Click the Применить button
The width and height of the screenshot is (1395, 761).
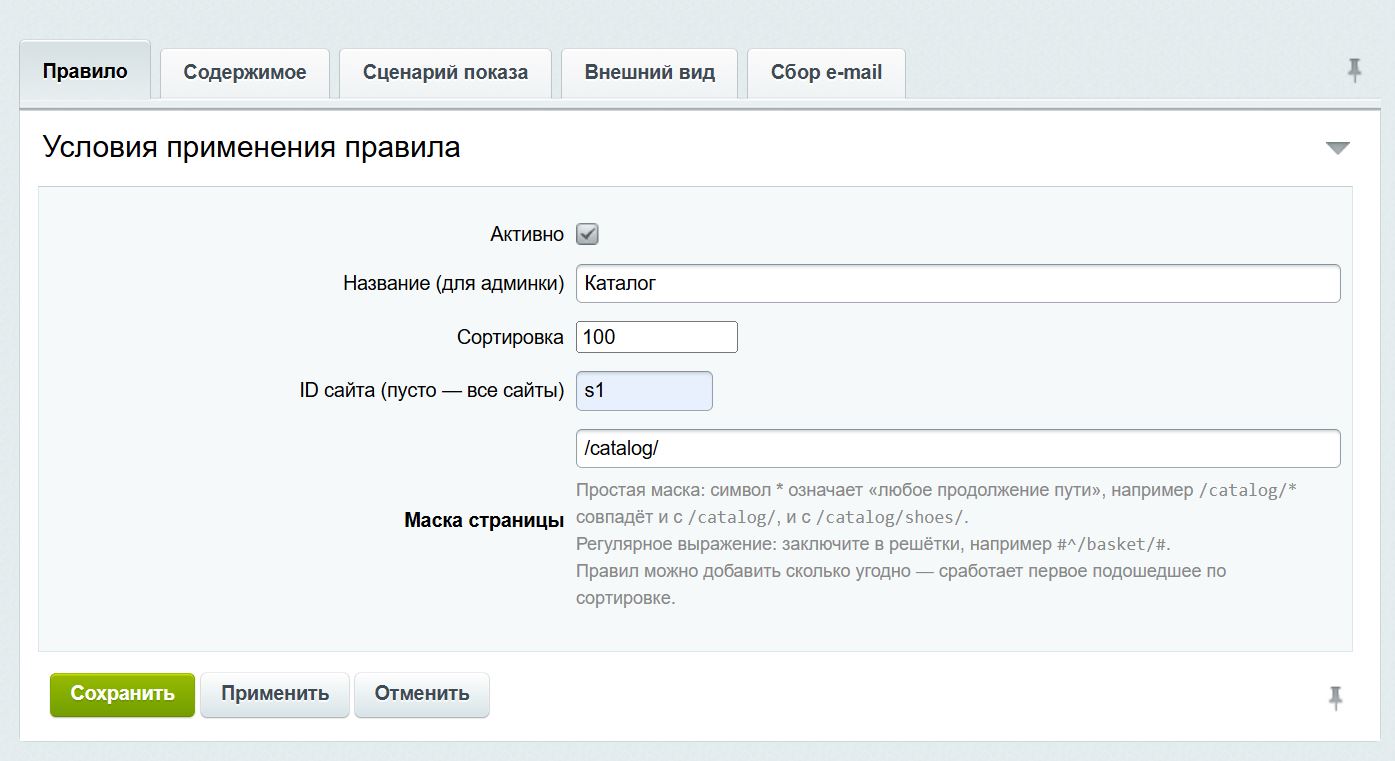point(275,694)
